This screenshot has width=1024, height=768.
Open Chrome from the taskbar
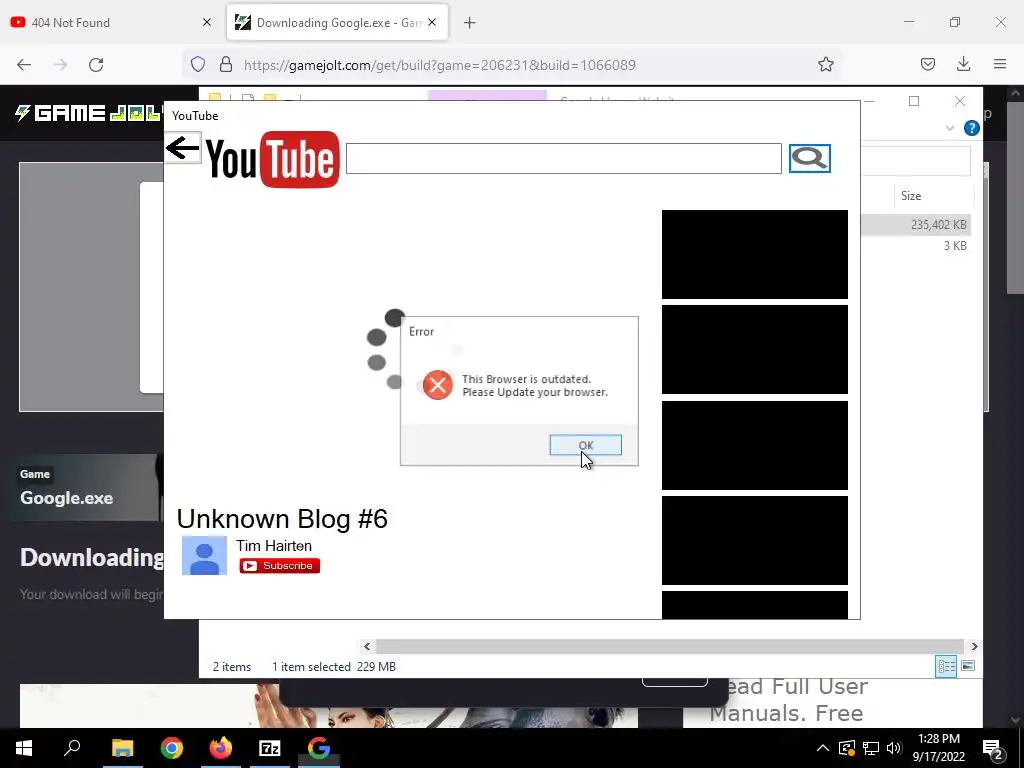(172, 748)
